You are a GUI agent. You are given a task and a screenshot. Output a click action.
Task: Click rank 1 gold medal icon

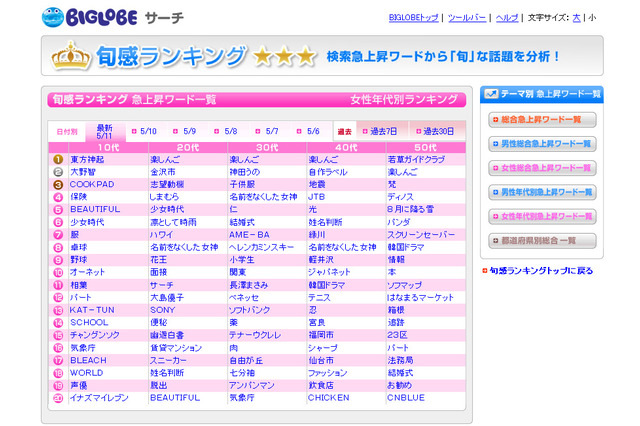[58, 160]
